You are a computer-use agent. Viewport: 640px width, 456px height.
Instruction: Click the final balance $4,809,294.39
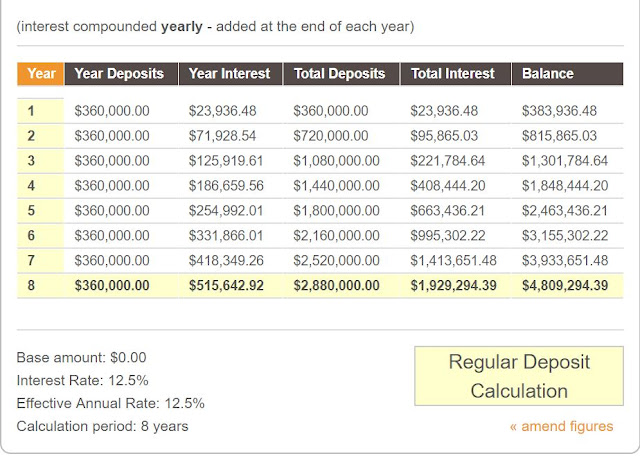point(565,286)
